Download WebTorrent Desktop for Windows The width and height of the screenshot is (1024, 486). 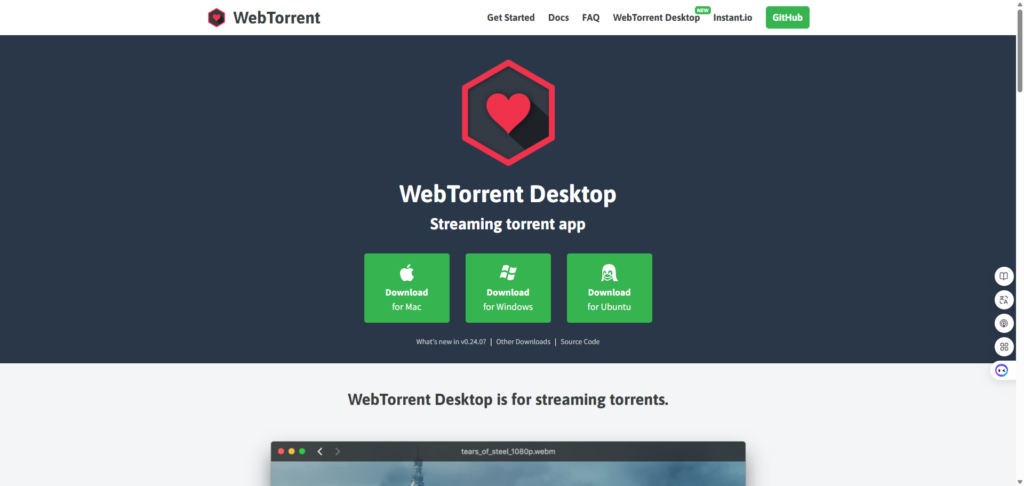point(508,288)
